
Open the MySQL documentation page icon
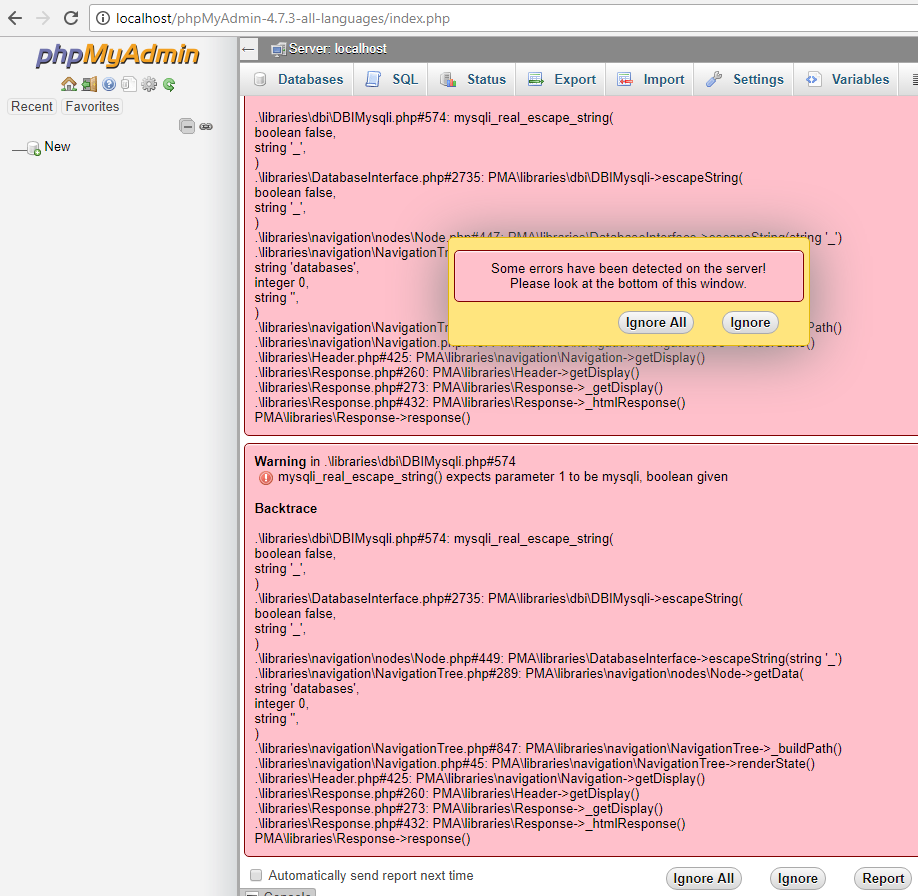point(129,84)
